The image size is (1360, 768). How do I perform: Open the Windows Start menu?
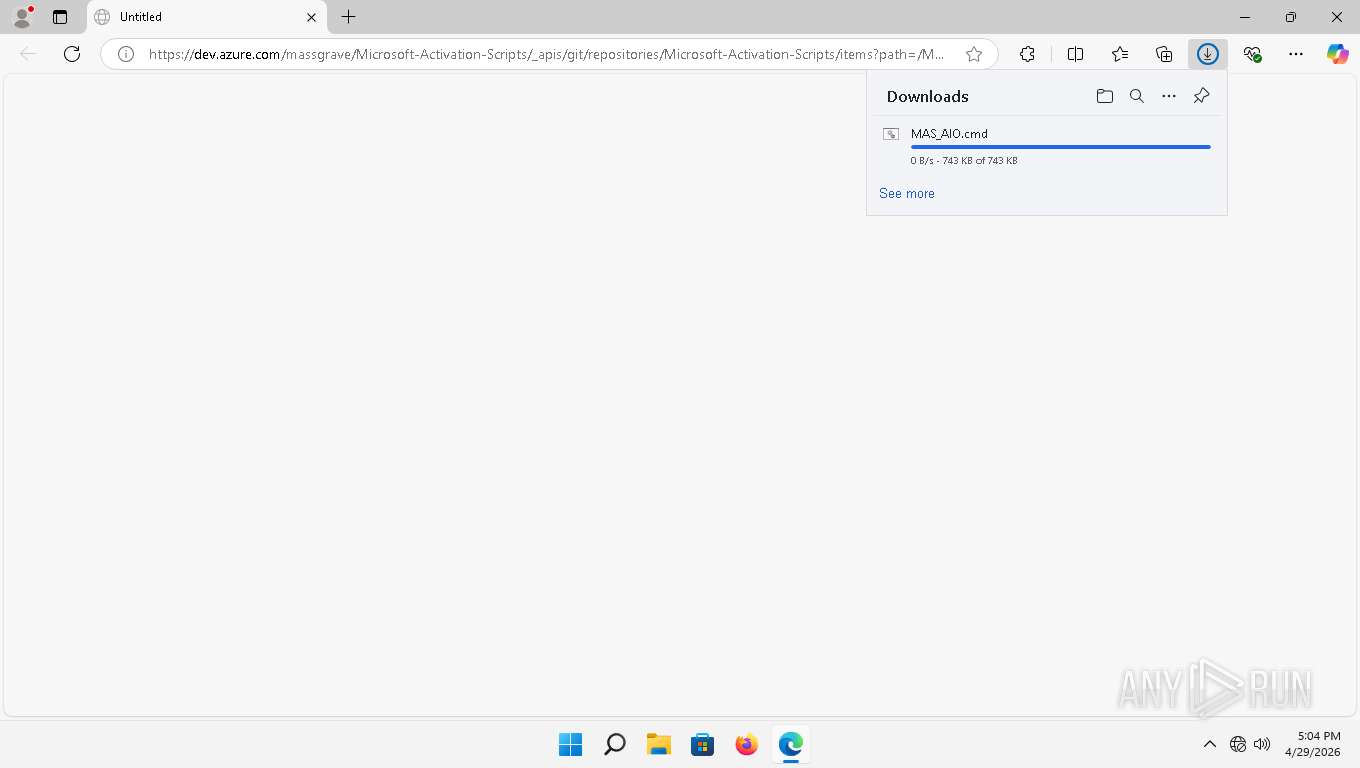(570, 744)
